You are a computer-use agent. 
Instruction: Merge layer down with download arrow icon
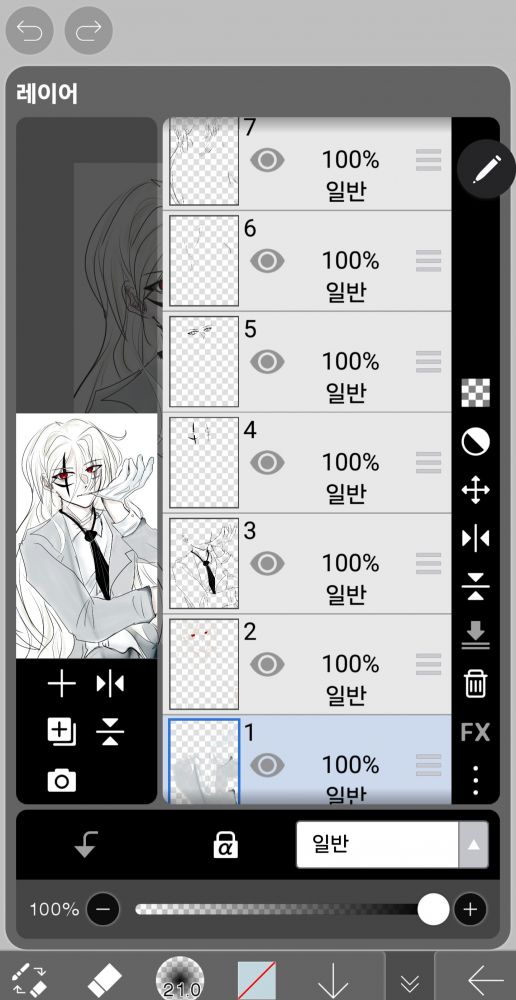tap(475, 635)
